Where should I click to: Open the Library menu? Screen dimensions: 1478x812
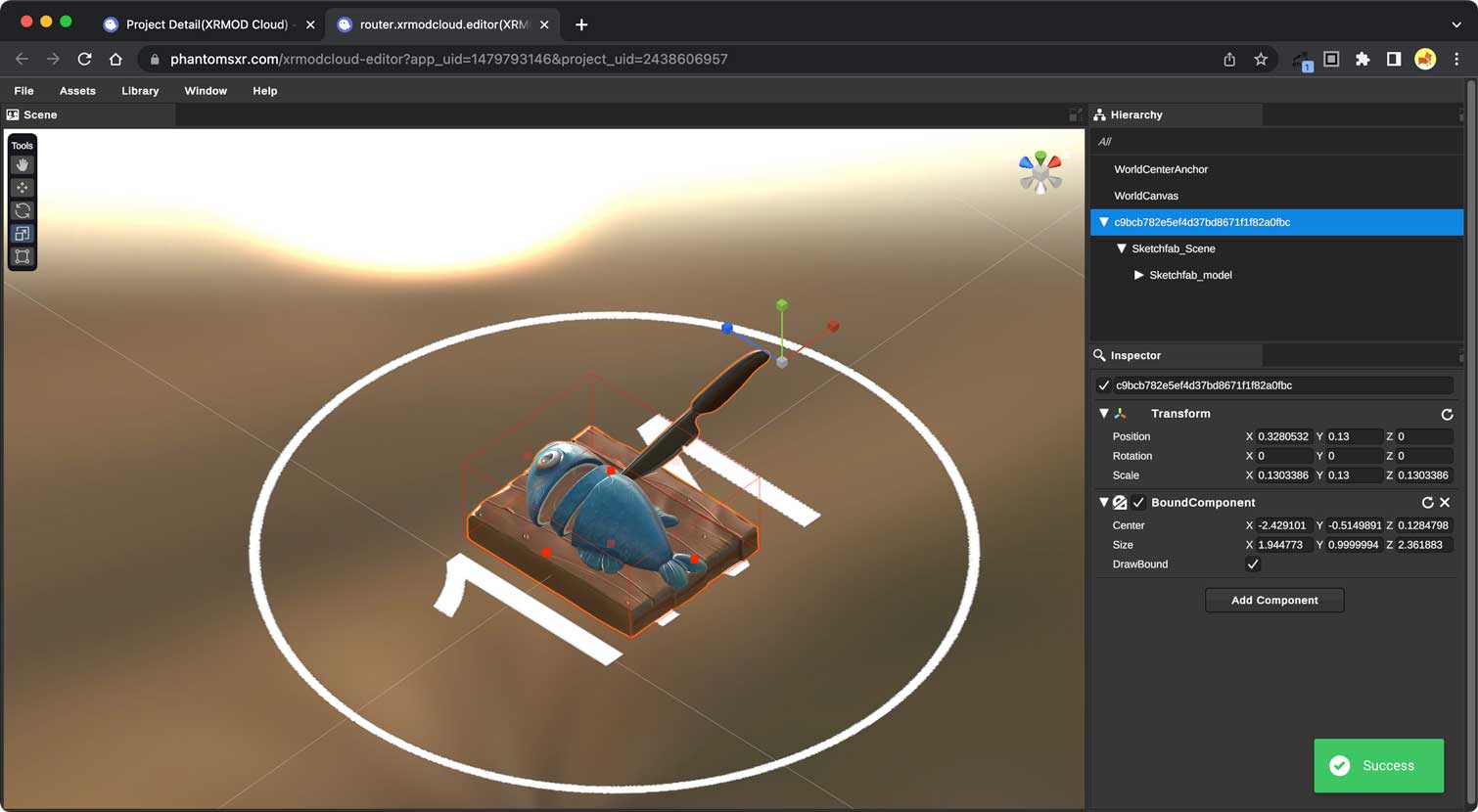point(140,91)
